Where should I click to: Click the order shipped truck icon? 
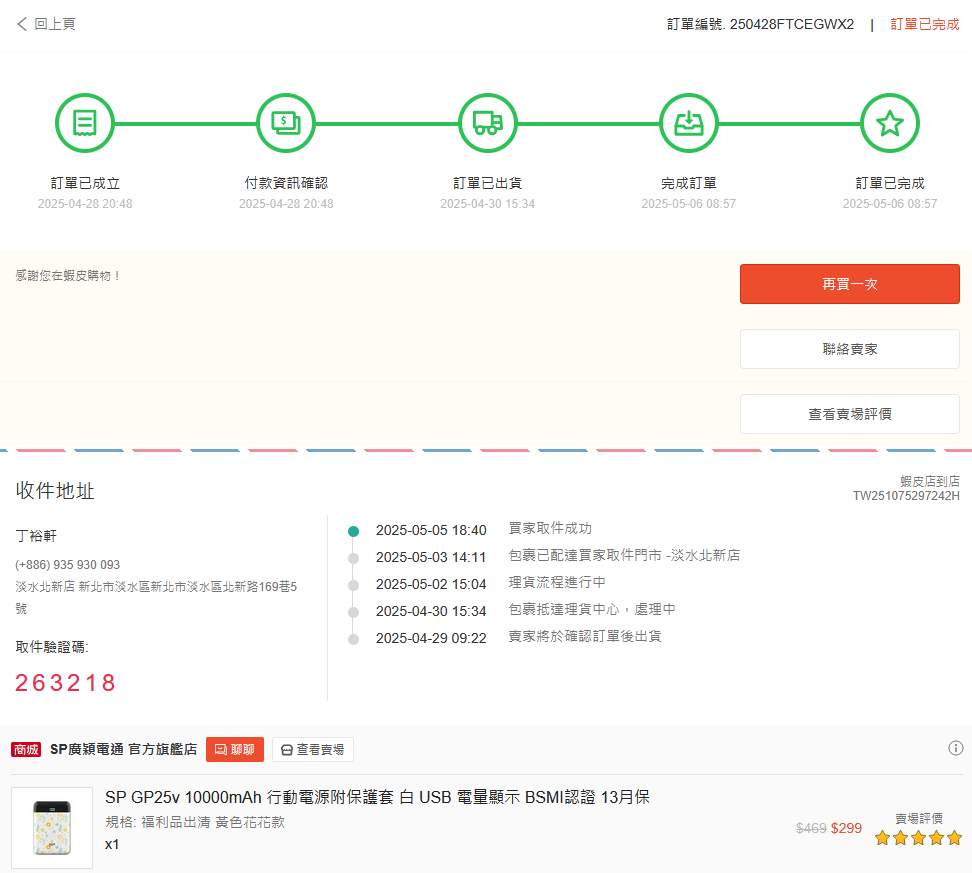click(487, 123)
